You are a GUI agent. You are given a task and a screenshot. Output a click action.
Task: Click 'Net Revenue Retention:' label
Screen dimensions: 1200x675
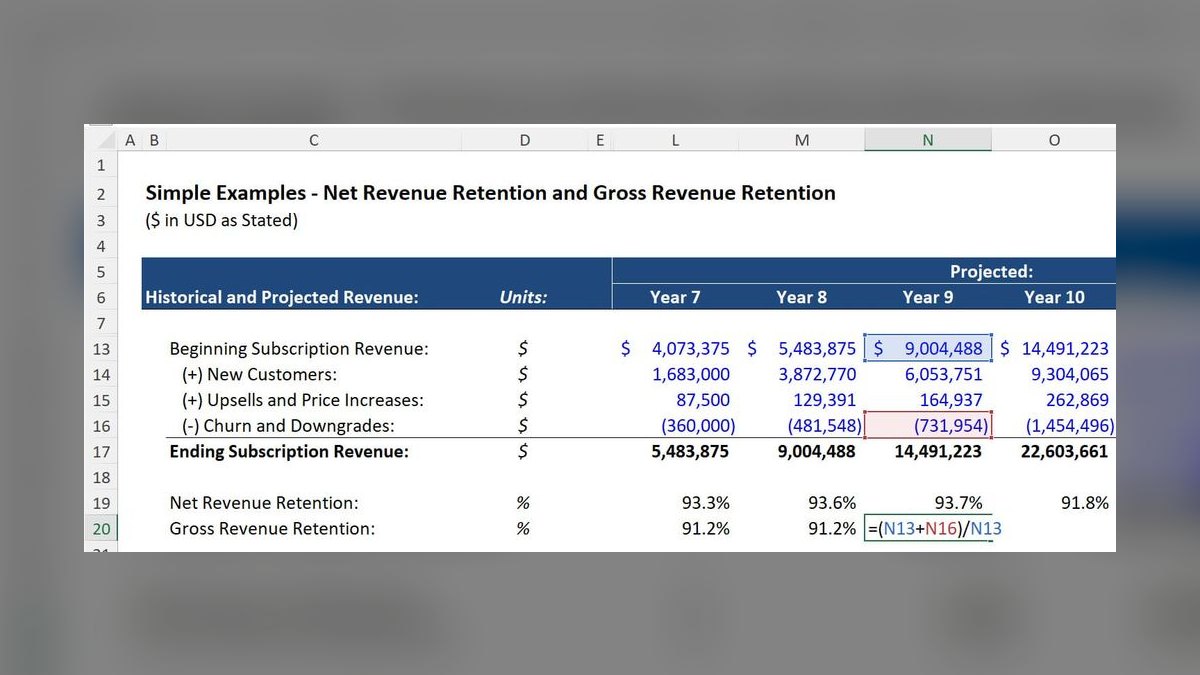[264, 503]
